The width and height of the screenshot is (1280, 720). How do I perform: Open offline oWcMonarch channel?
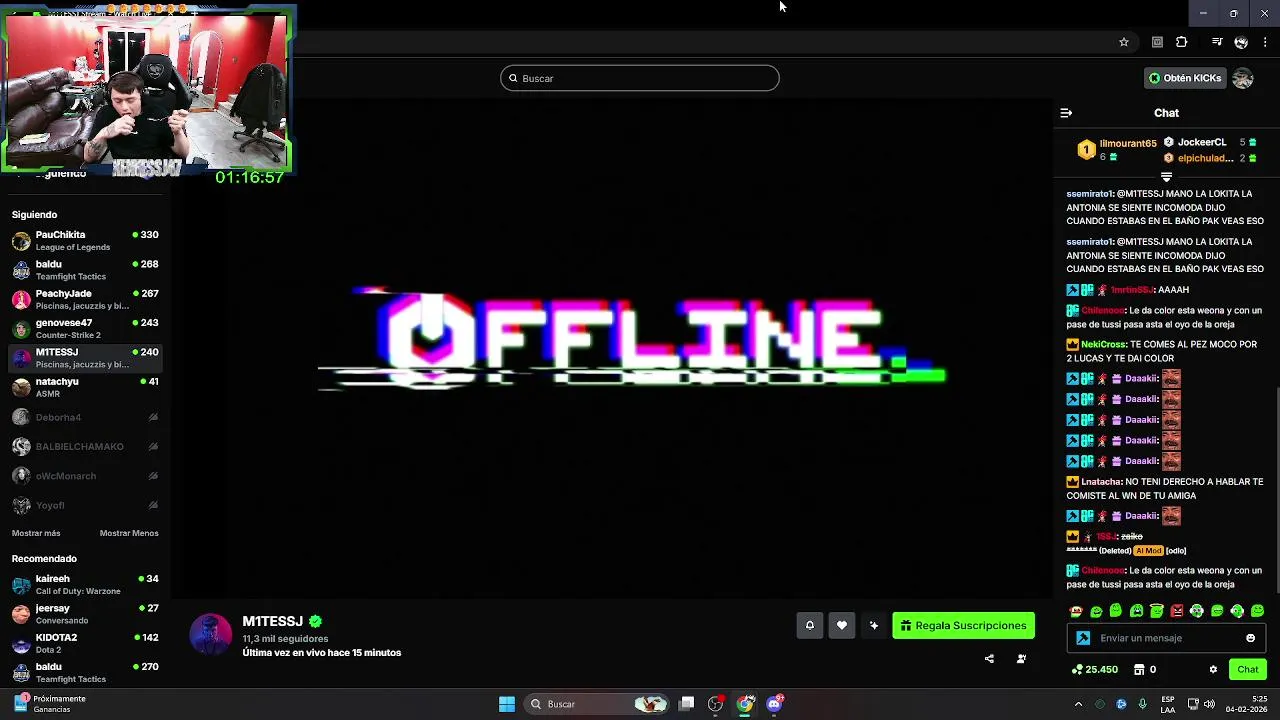(85, 476)
